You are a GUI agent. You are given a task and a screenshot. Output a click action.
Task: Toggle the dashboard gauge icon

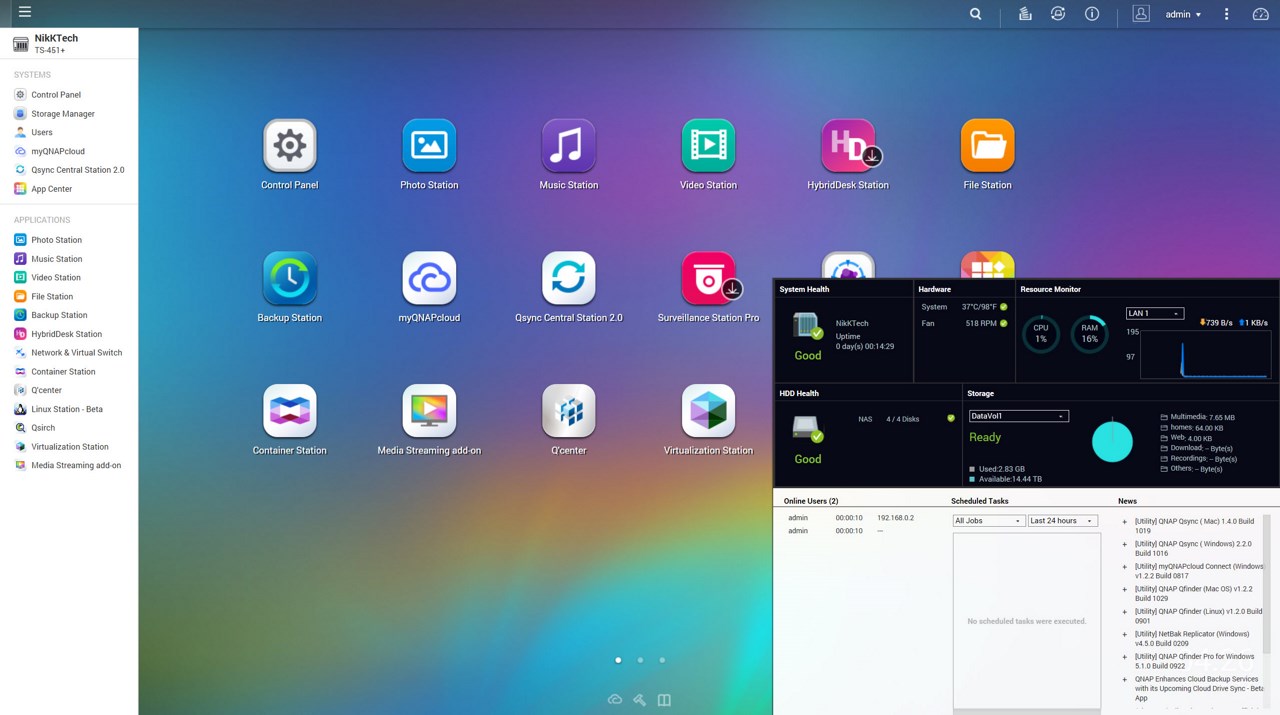point(1260,14)
